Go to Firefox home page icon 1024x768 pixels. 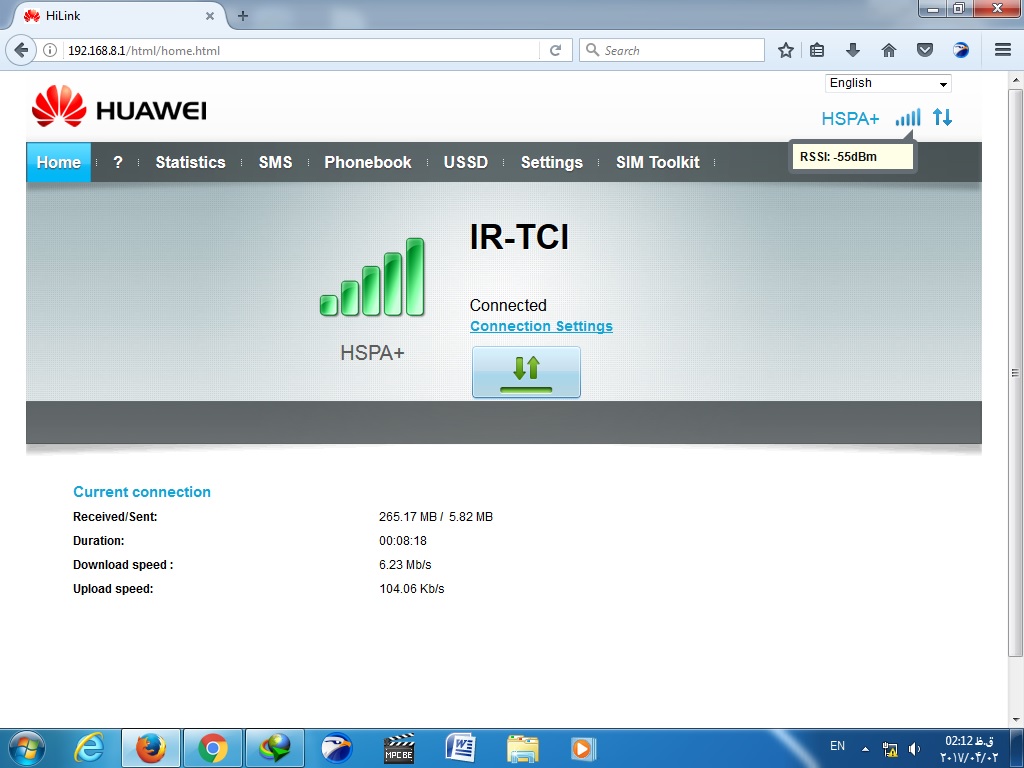889,50
